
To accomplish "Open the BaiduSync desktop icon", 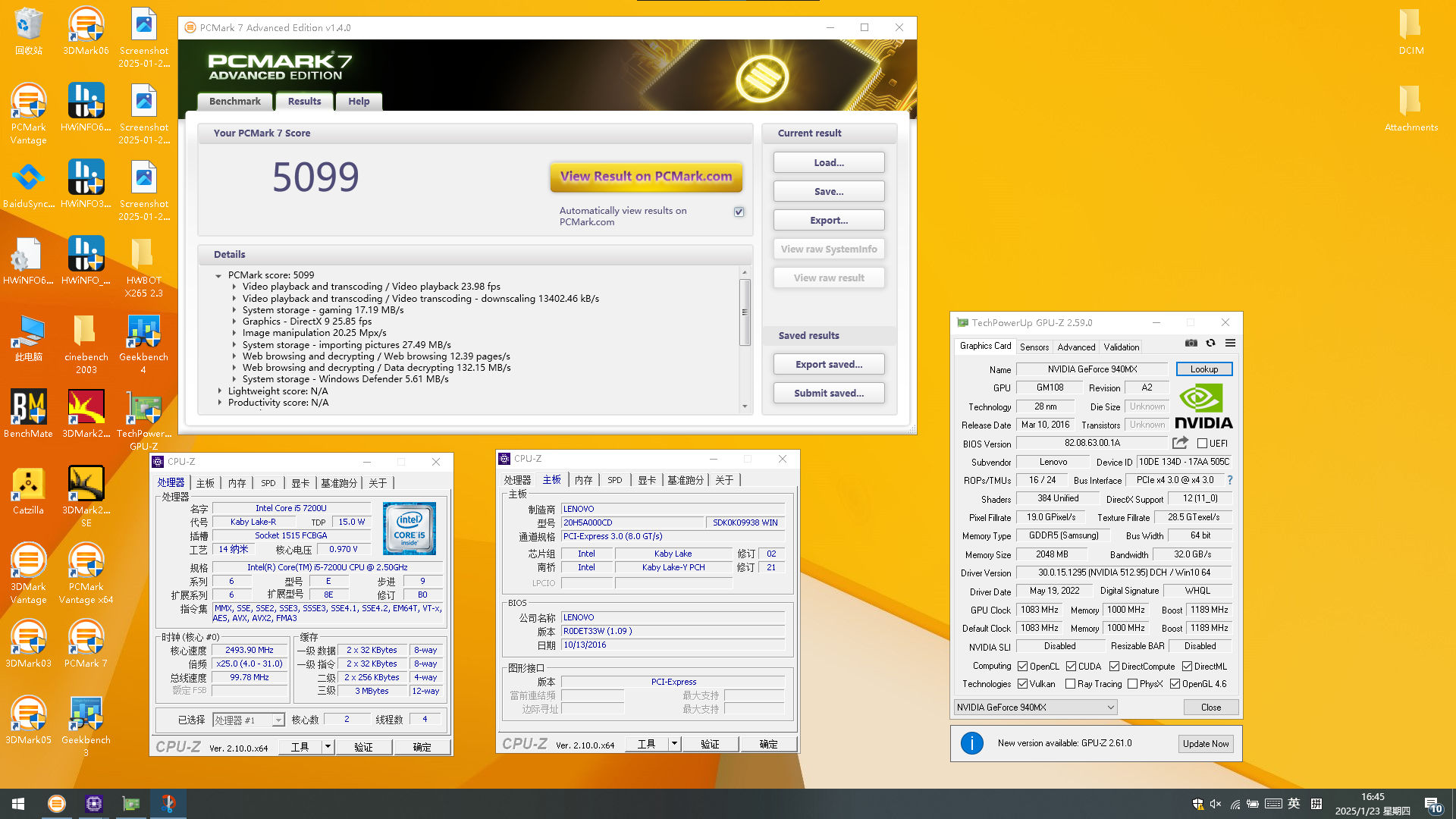I will [x=29, y=185].
